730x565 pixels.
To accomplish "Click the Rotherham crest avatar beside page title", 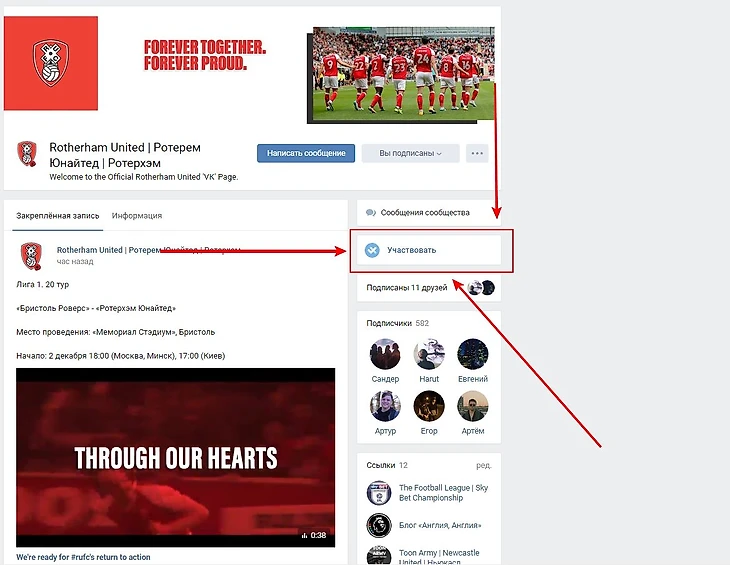I will click(27, 154).
